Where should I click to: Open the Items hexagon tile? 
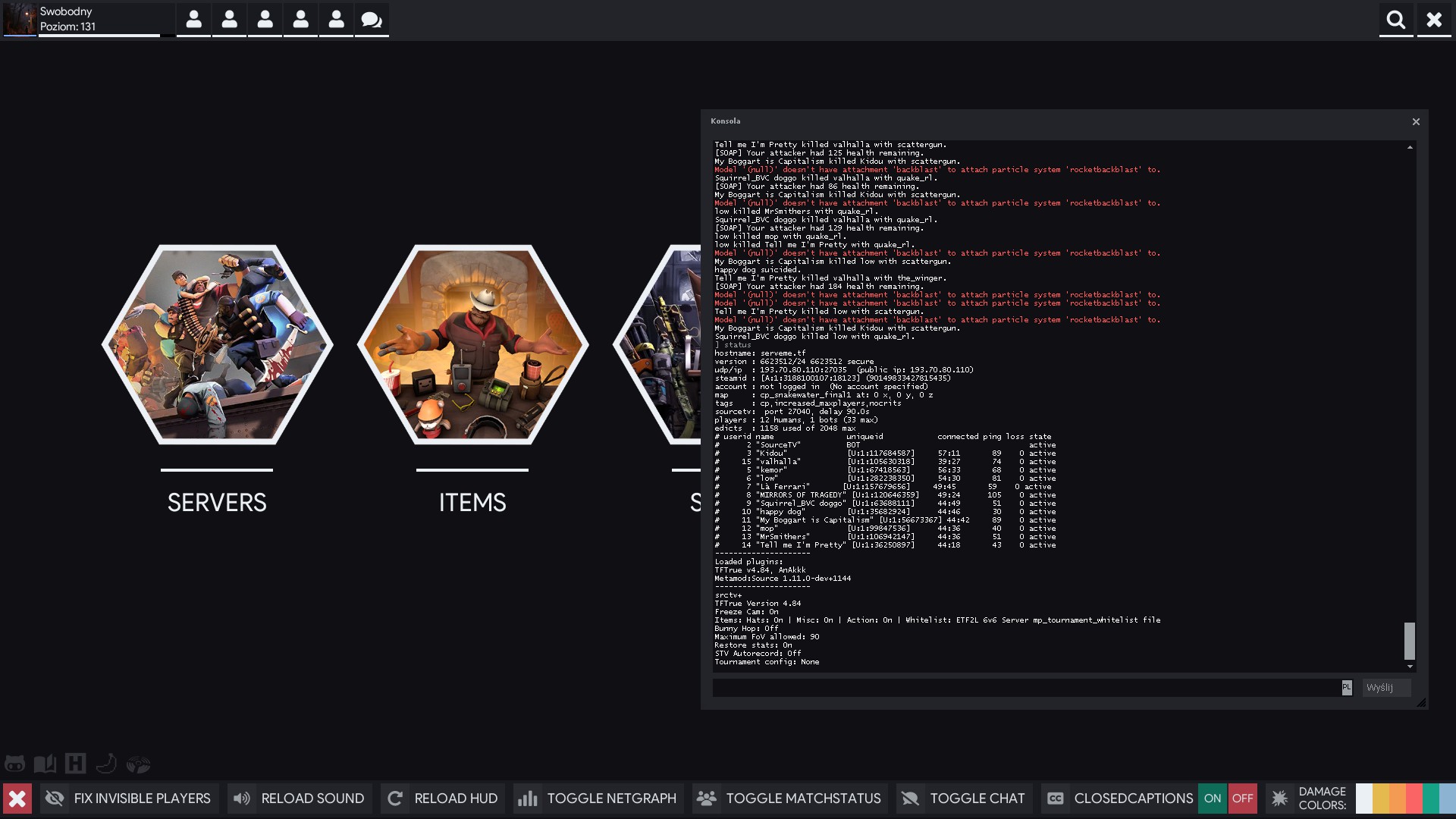click(472, 344)
